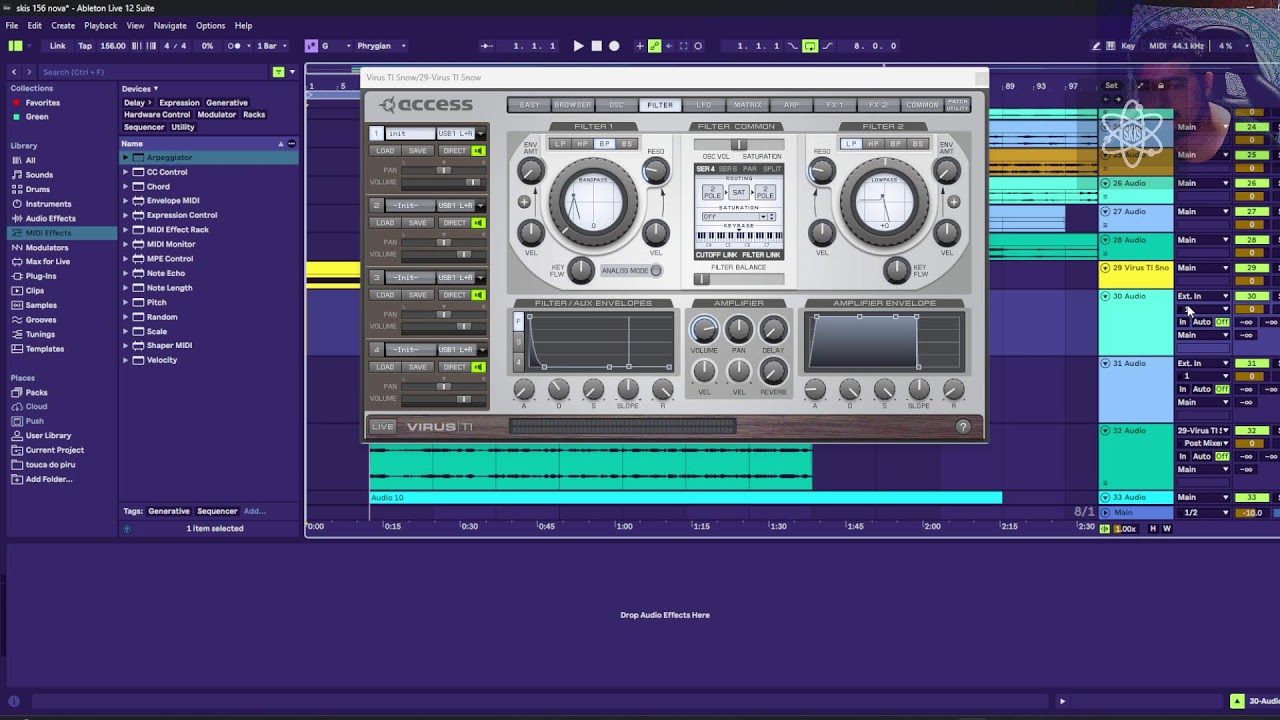The height and width of the screenshot is (720, 1280).
Task: Enable Cutoff Link in Filter Common
Action: 716,255
